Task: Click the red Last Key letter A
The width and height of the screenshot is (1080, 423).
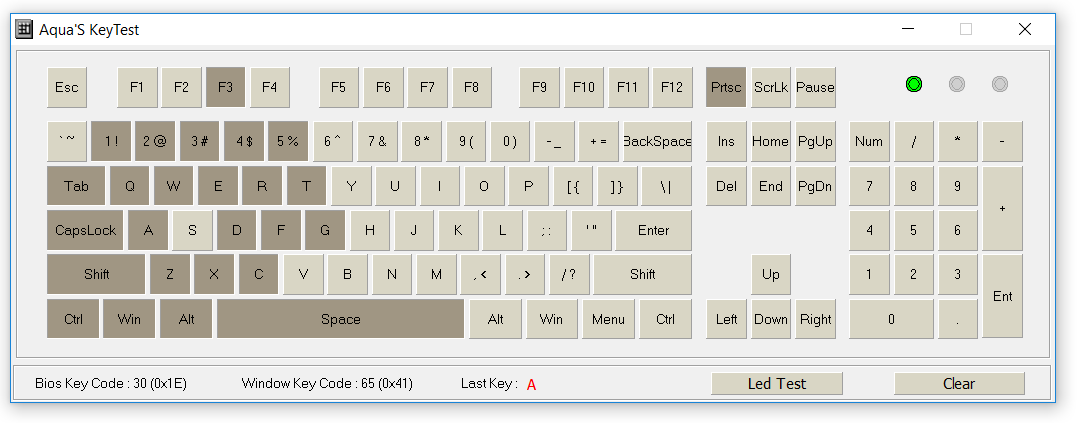Action: (531, 384)
